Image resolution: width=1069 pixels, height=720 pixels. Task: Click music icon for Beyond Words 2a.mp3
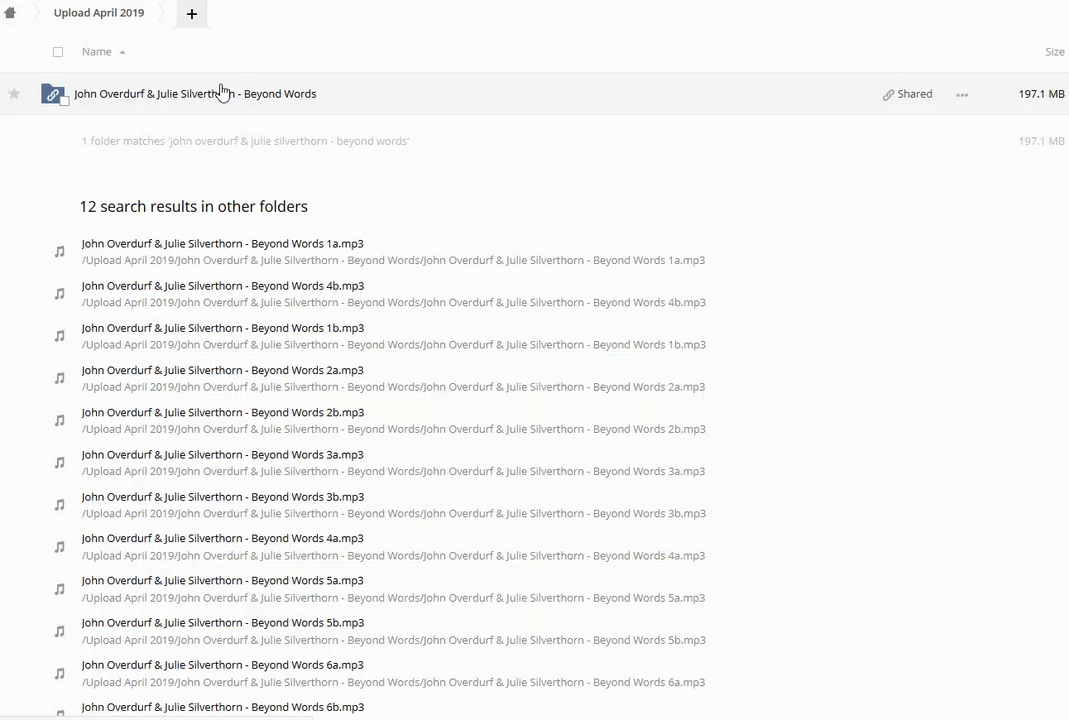pyautogui.click(x=60, y=378)
